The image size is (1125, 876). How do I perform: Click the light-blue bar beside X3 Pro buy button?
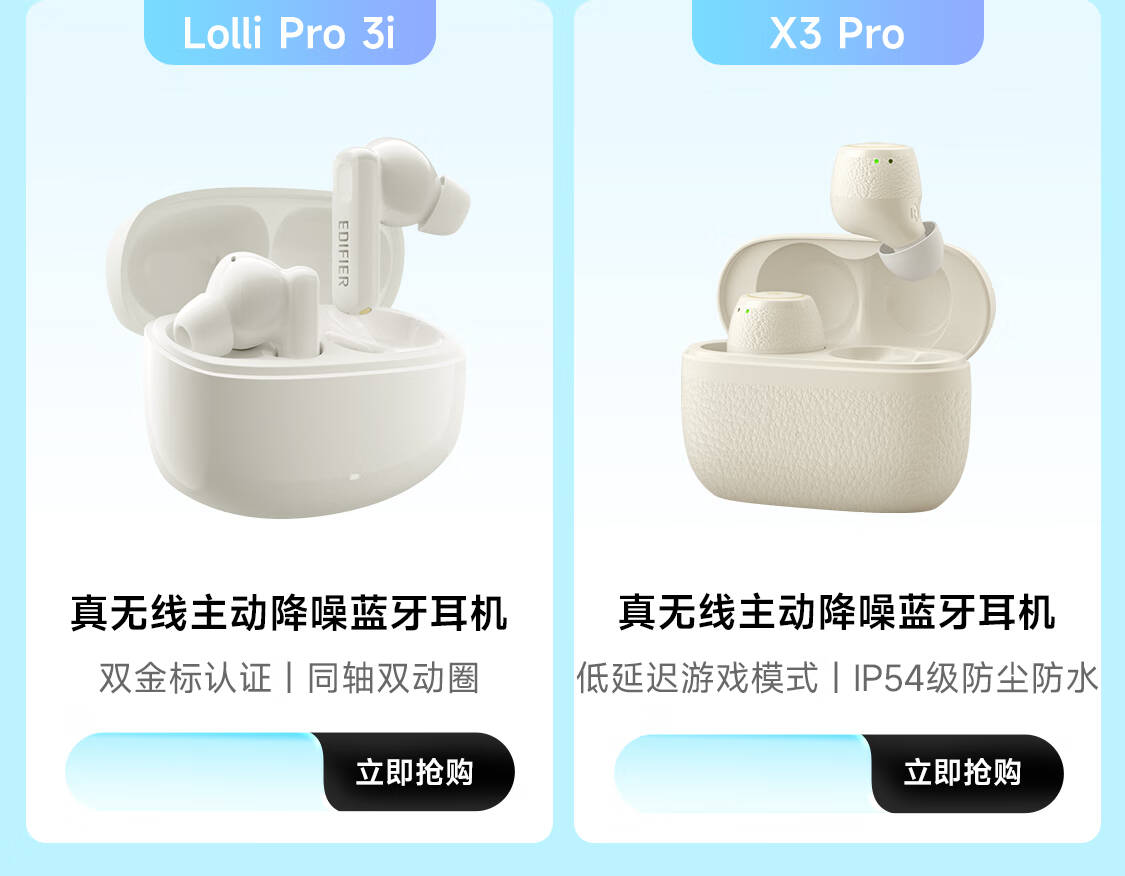pos(743,773)
